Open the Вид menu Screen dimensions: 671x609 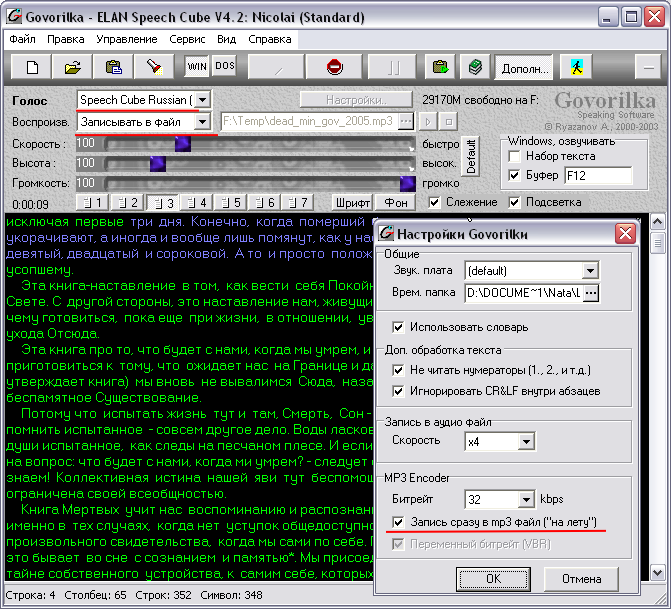pyautogui.click(x=226, y=39)
